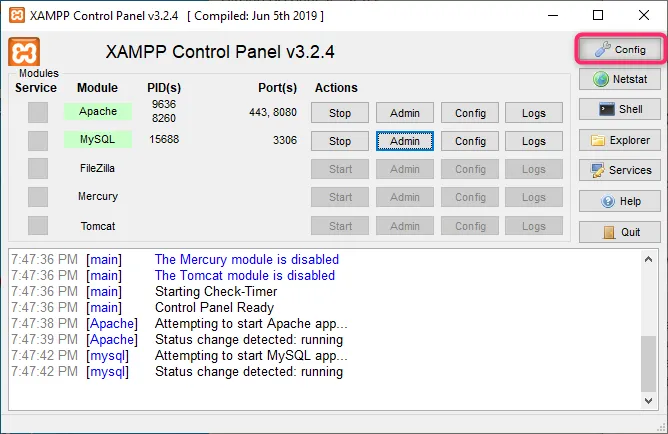Image resolution: width=668 pixels, height=434 pixels.
Task: Click 'The Mercury module is disabled' log line
Action: tap(247, 259)
